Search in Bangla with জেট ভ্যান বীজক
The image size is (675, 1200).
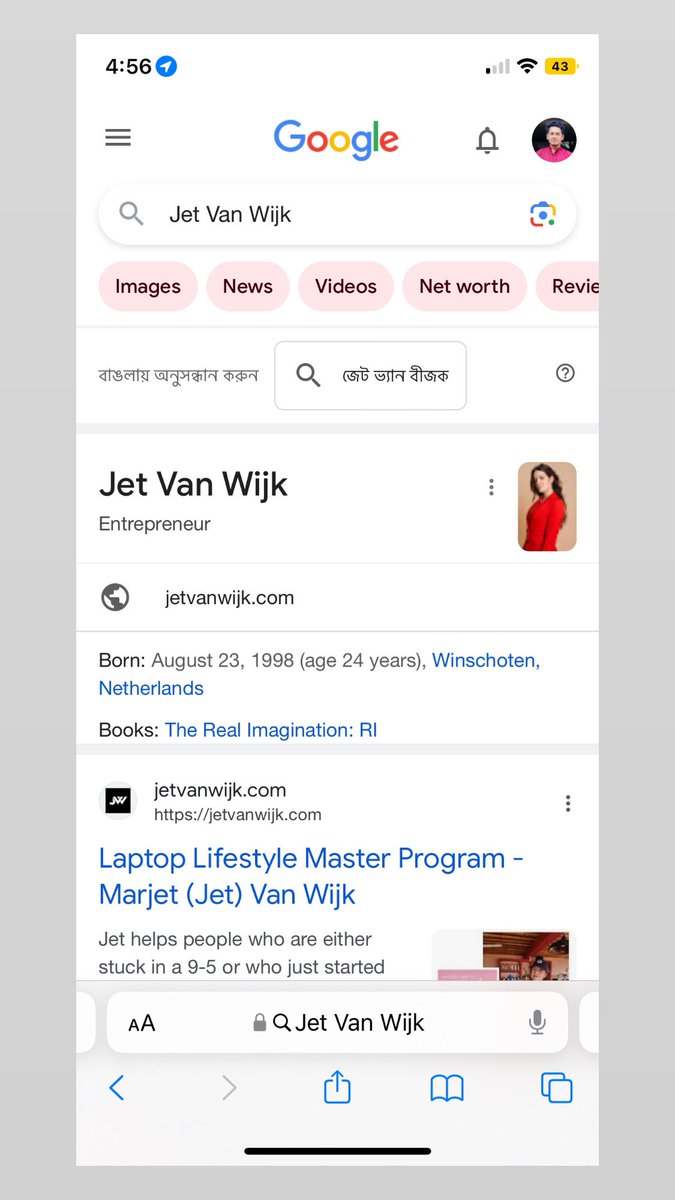(x=370, y=375)
